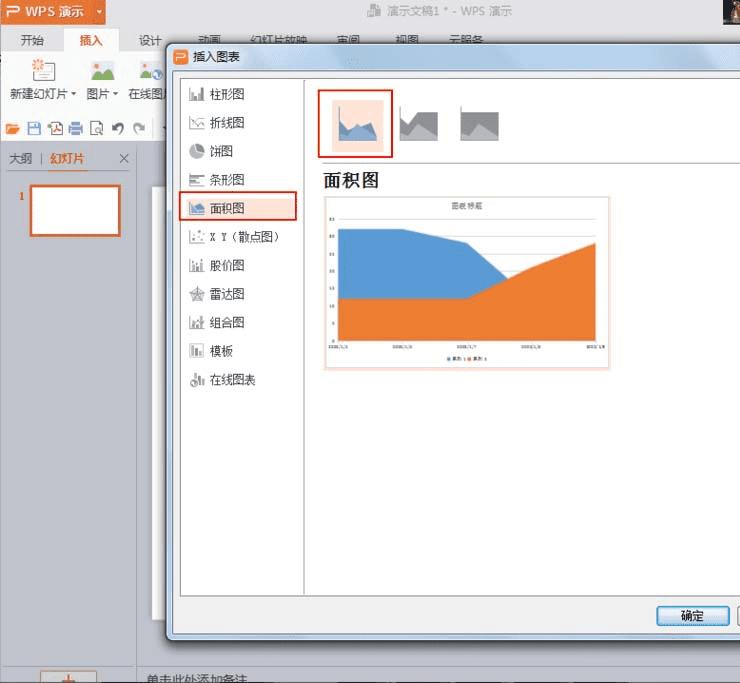740x683 pixels.
Task: Click the 新建幻灯片 new slide icon
Action: tap(43, 71)
